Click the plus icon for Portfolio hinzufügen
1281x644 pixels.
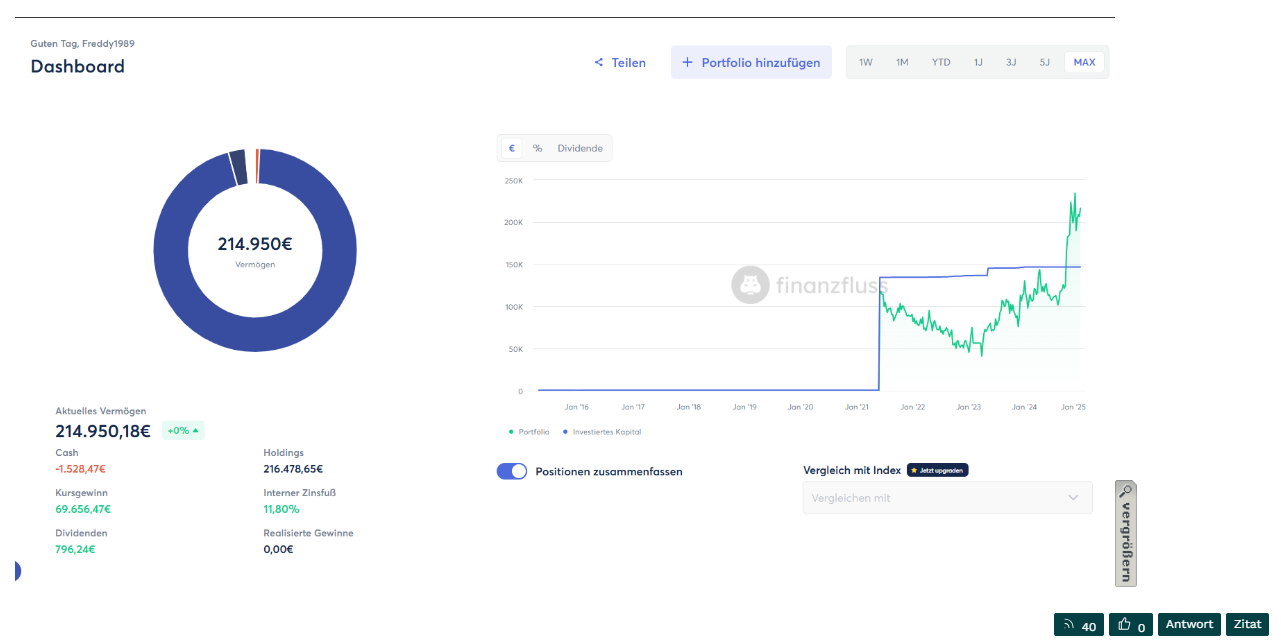[x=687, y=62]
